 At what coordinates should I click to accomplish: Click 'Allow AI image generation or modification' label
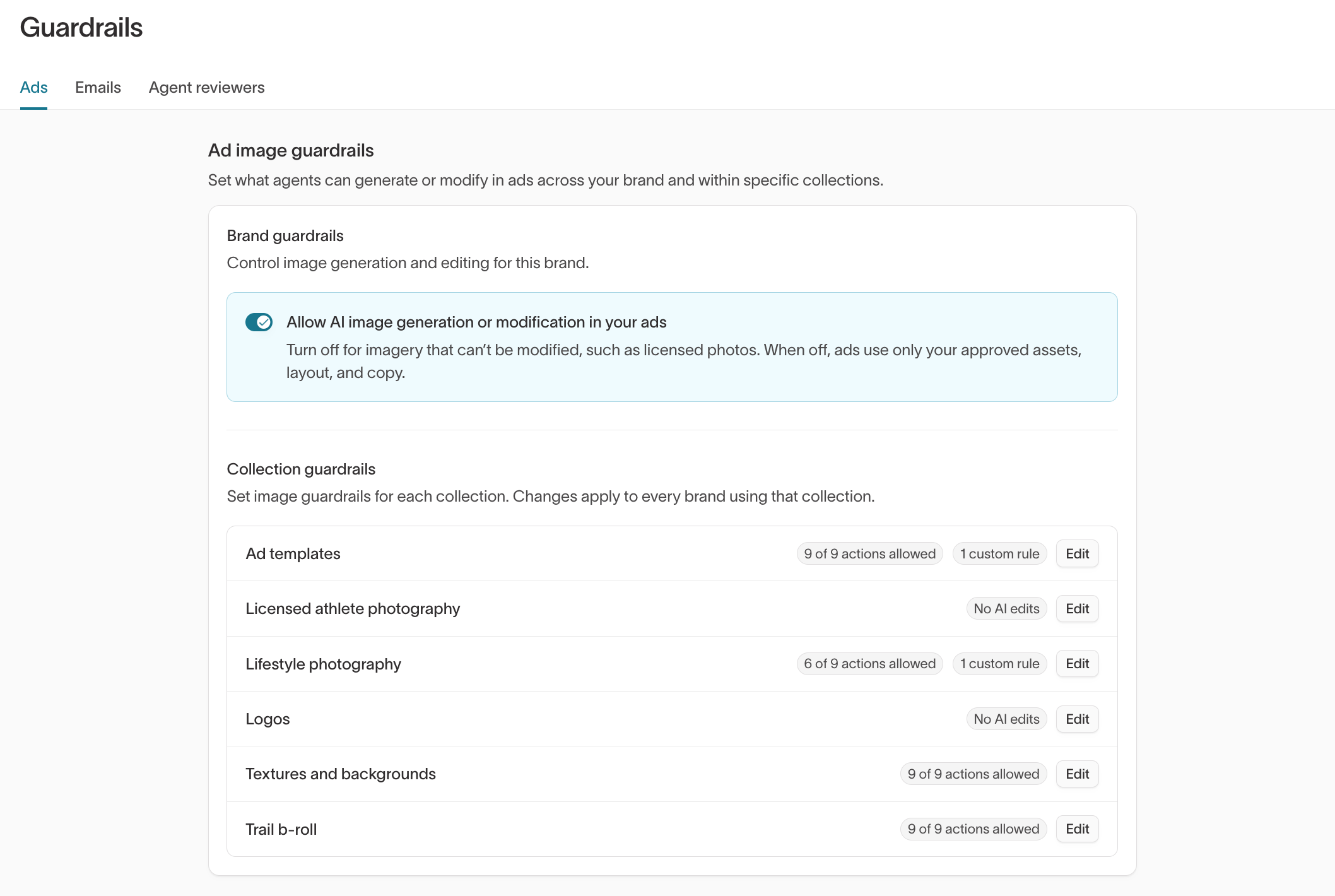476,322
